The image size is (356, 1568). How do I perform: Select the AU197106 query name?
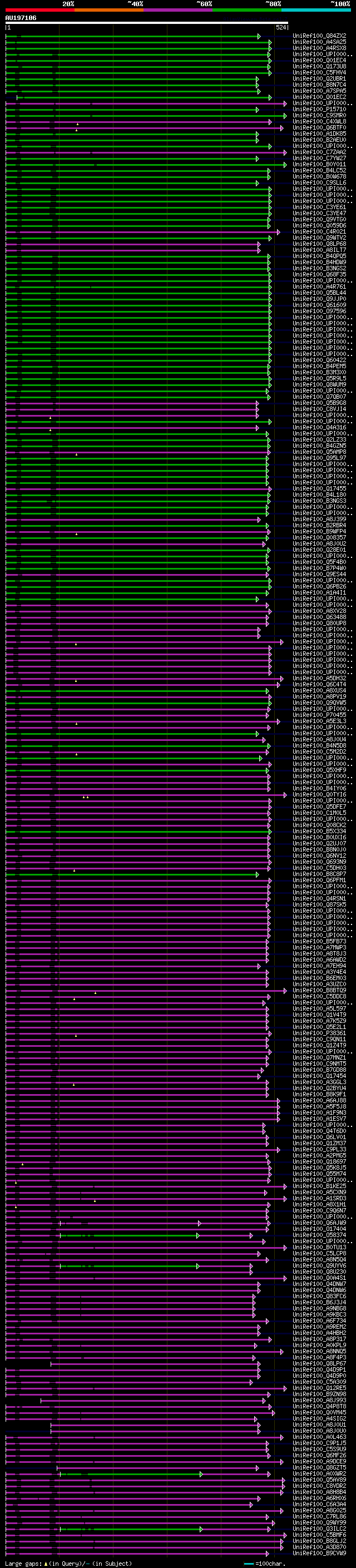(x=21, y=18)
